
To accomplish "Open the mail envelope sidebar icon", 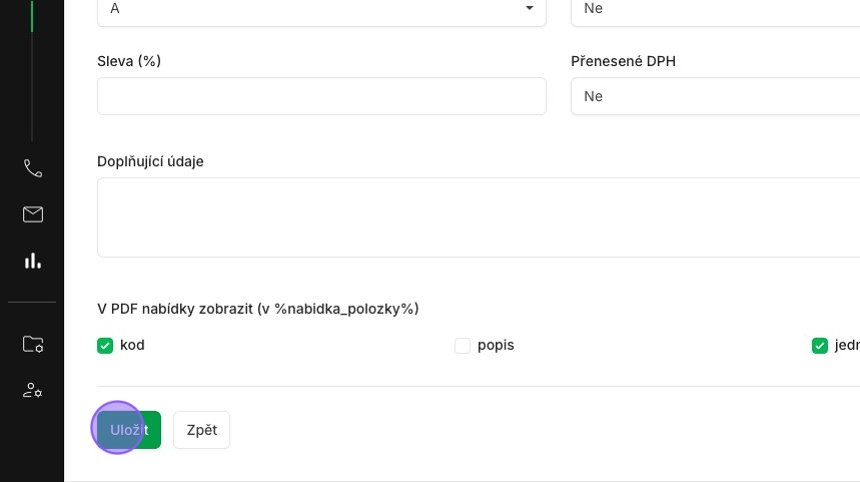I will [x=32, y=214].
